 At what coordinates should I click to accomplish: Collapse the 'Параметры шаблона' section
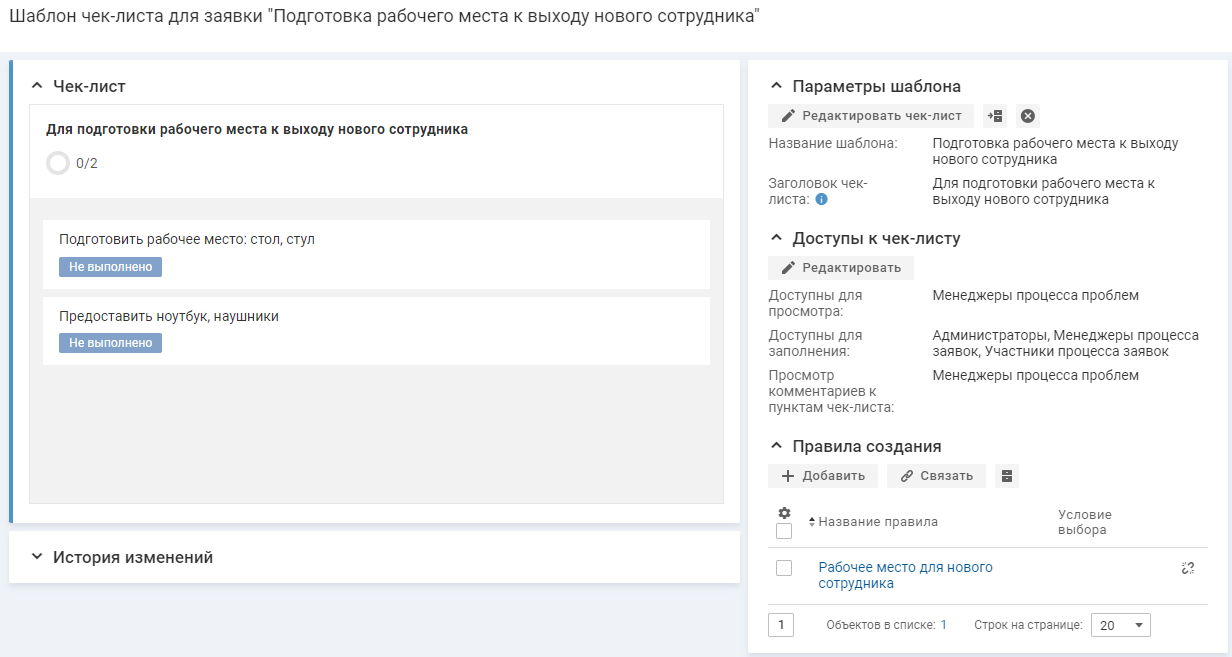pos(777,86)
